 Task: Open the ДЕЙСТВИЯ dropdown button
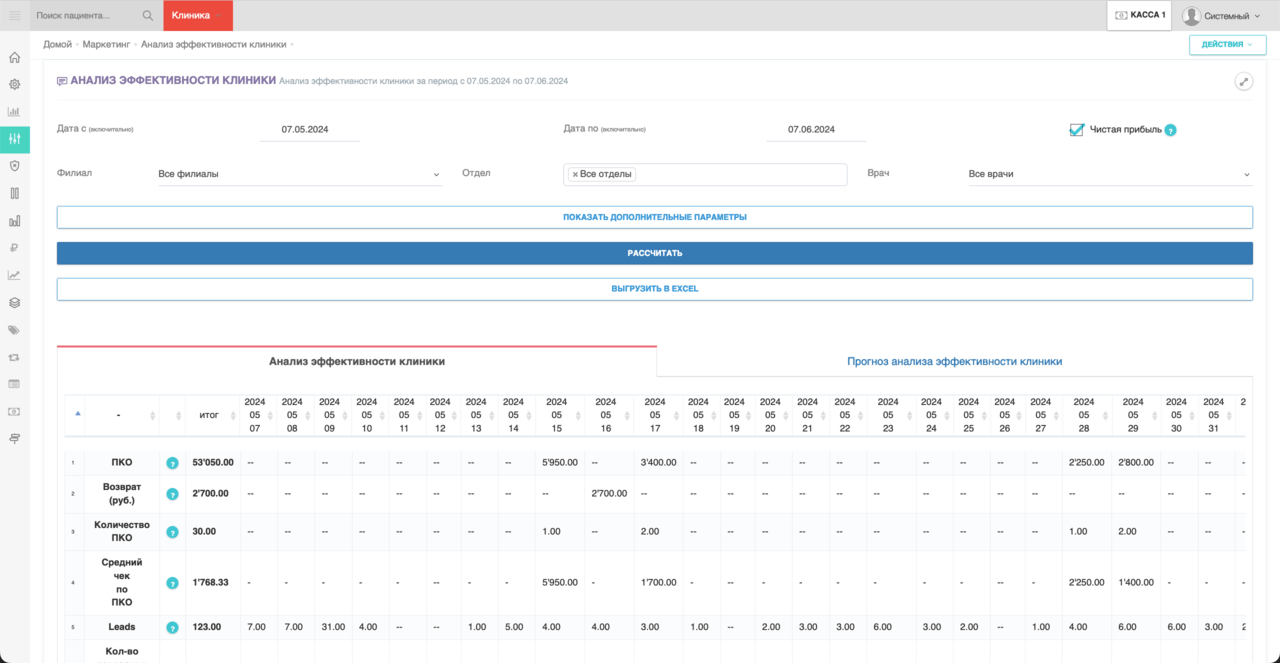point(1227,45)
